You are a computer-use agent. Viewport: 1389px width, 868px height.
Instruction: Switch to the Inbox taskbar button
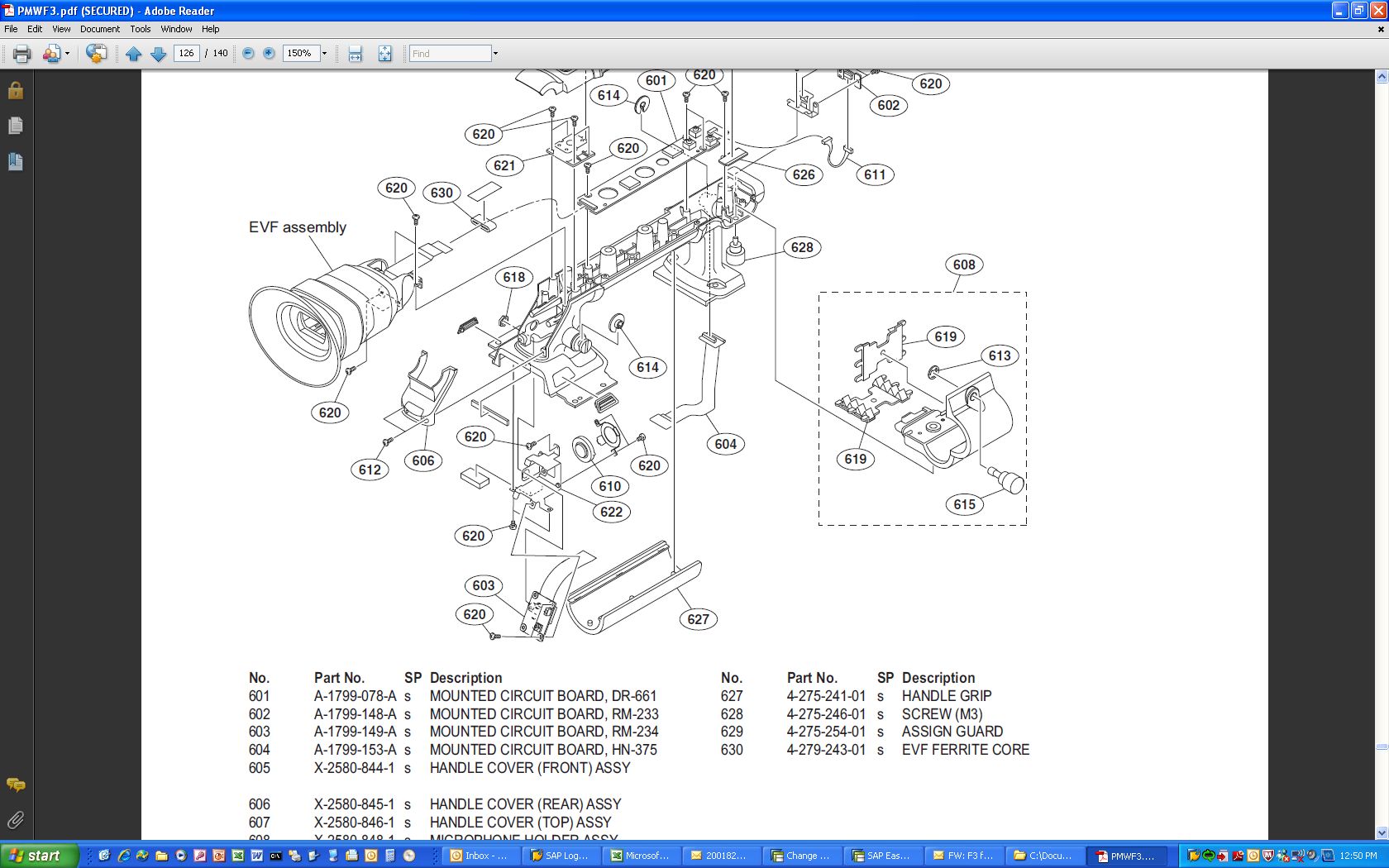tap(478, 856)
